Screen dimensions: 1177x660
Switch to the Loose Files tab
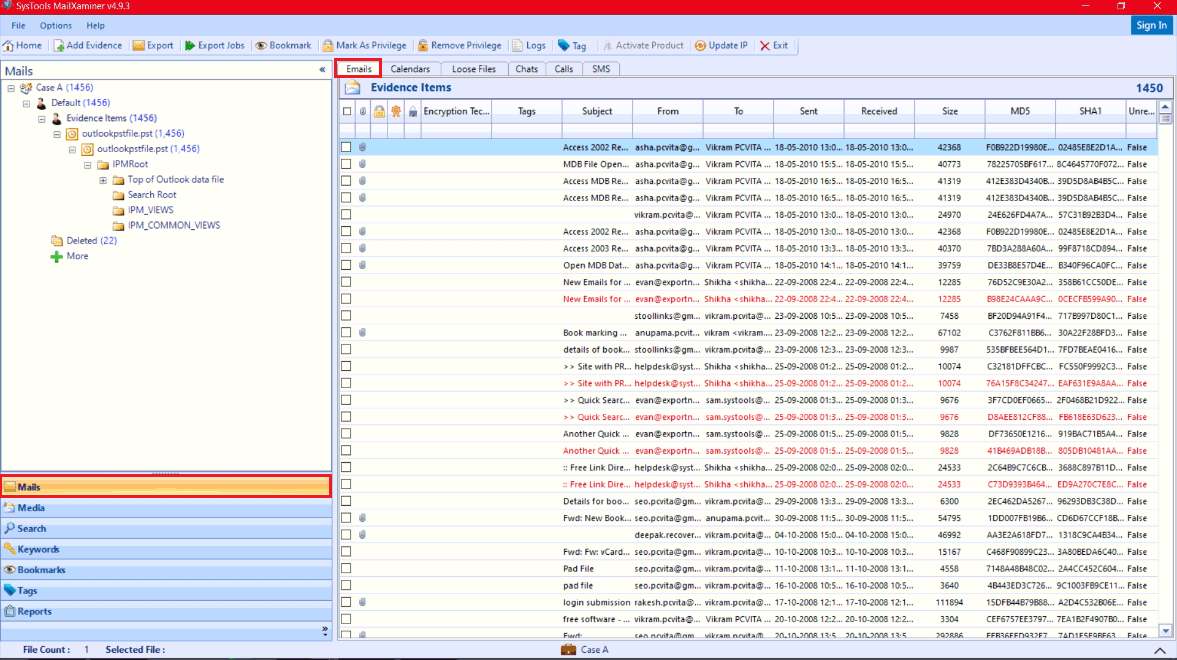[x=474, y=69]
